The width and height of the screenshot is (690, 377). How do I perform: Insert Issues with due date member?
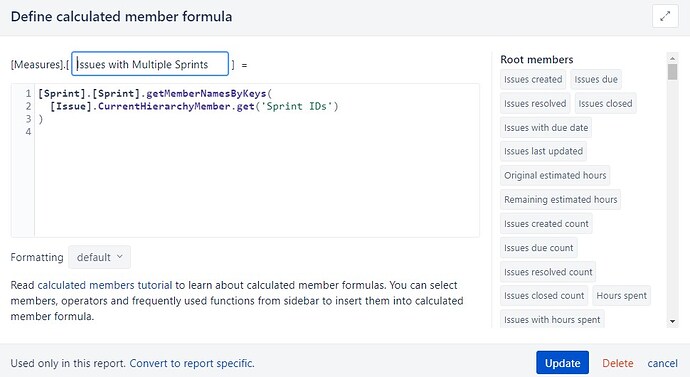(x=546, y=128)
